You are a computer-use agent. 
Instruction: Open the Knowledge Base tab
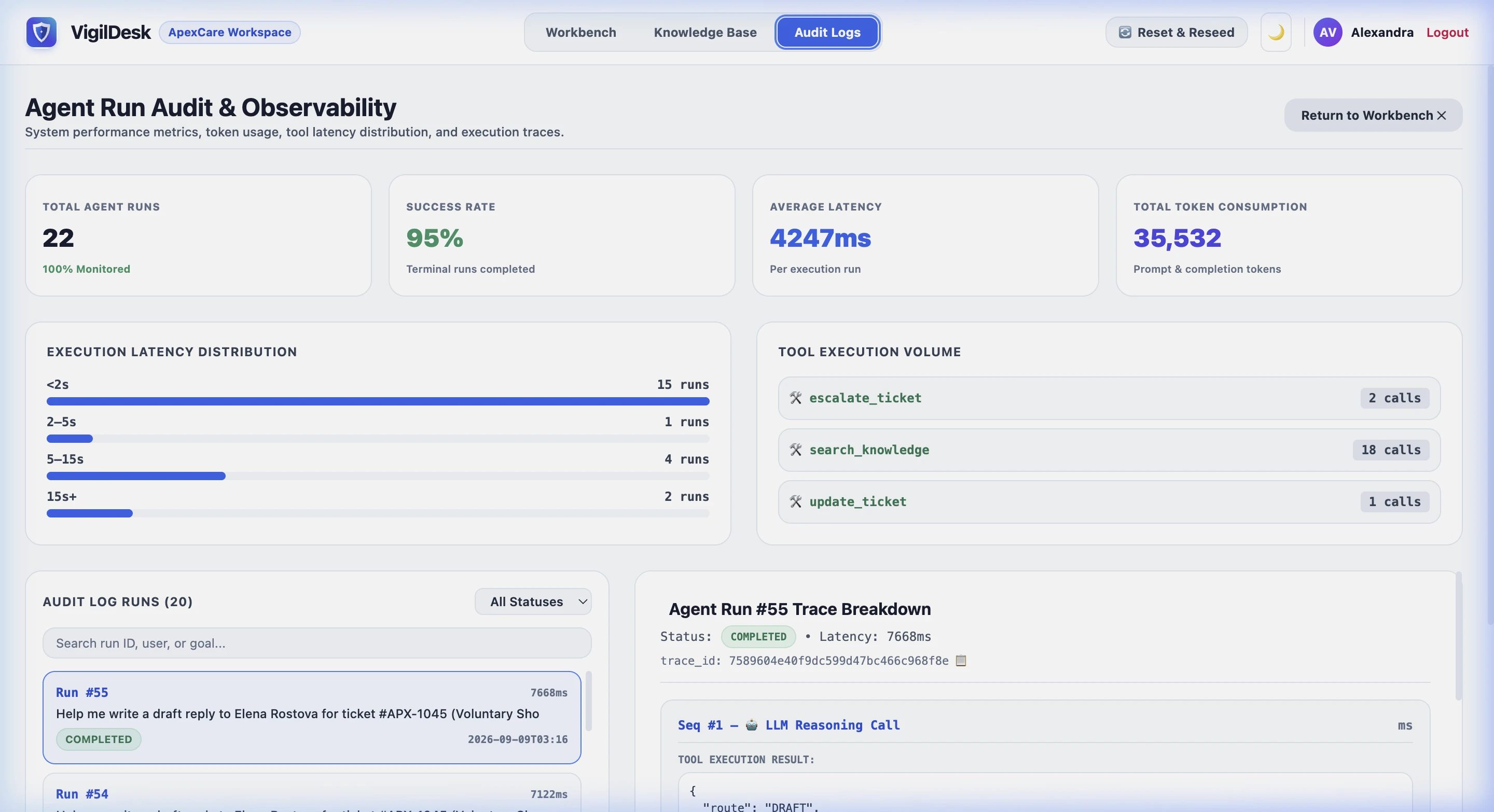704,33
